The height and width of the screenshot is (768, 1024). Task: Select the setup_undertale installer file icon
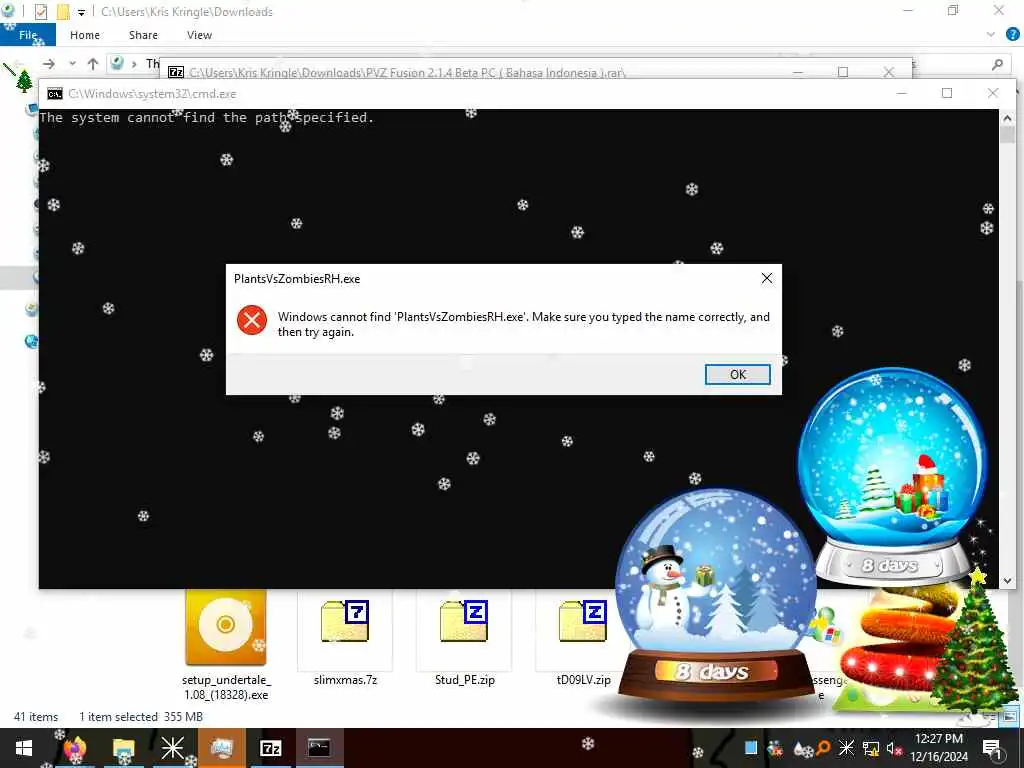coord(226,627)
